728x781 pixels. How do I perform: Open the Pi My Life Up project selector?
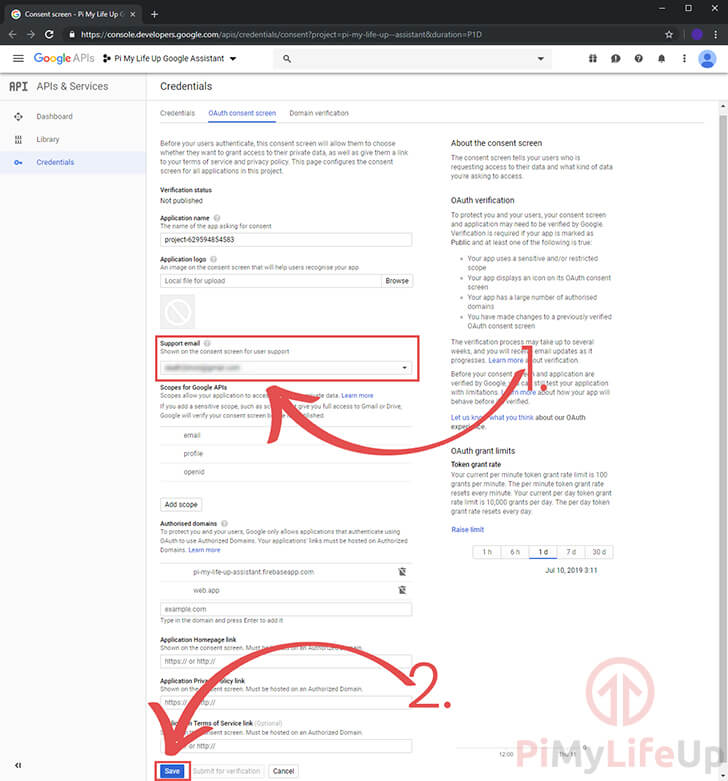point(169,58)
